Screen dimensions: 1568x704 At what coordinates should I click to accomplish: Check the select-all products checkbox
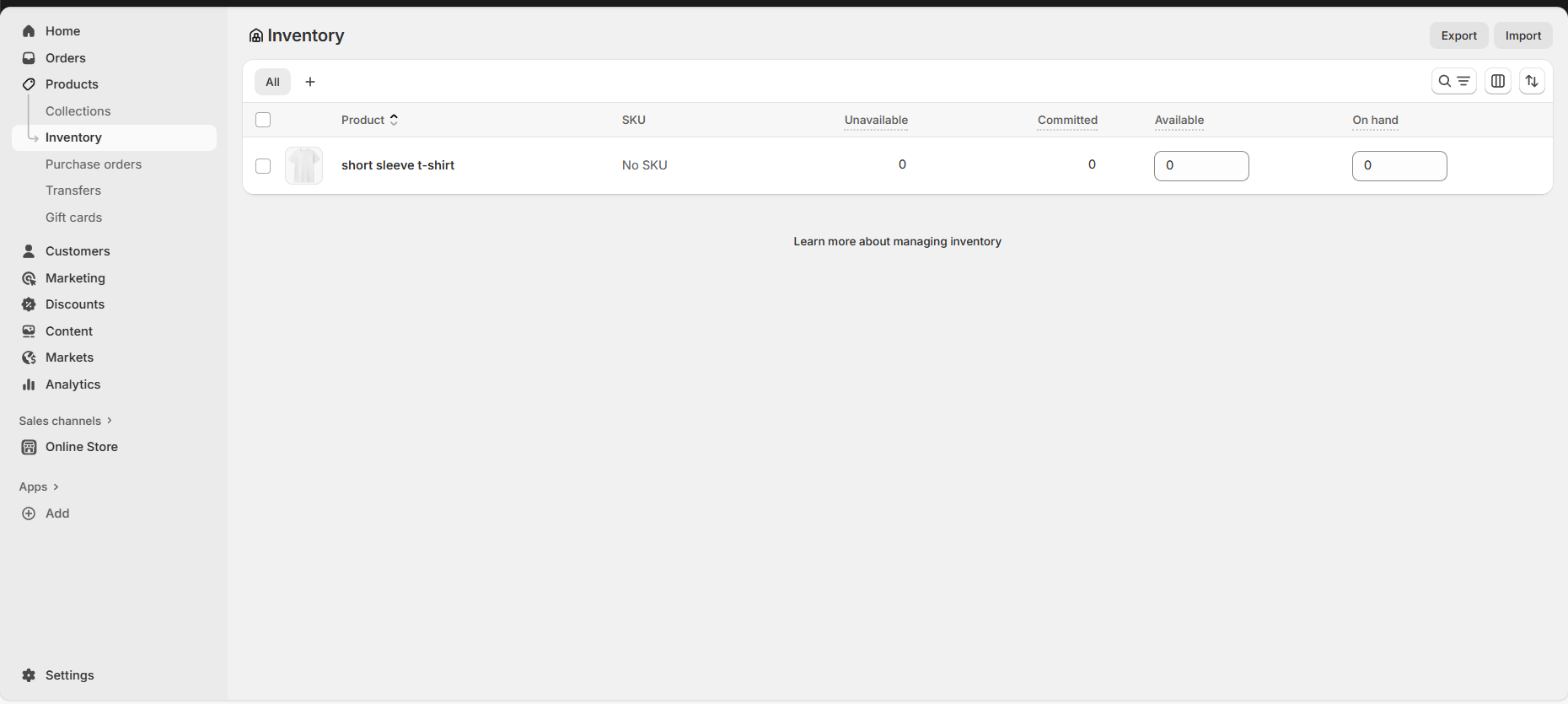[x=263, y=120]
